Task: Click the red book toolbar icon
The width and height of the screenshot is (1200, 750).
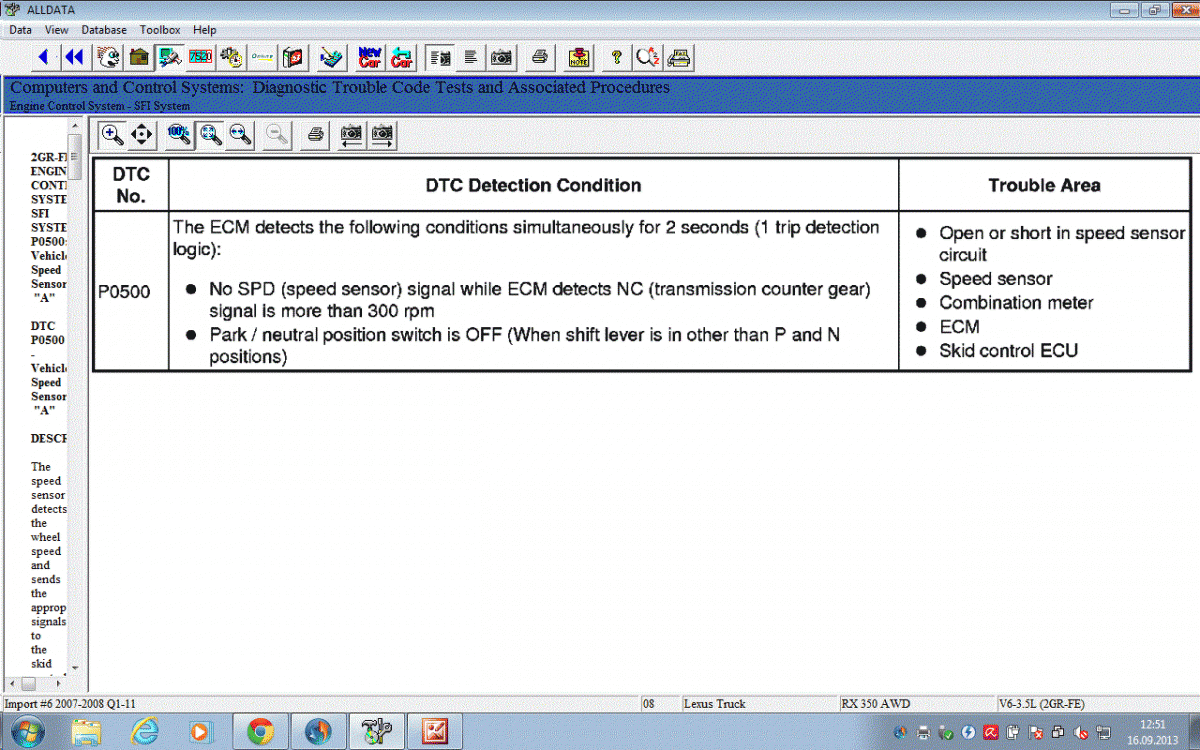Action: pyautogui.click(x=293, y=57)
